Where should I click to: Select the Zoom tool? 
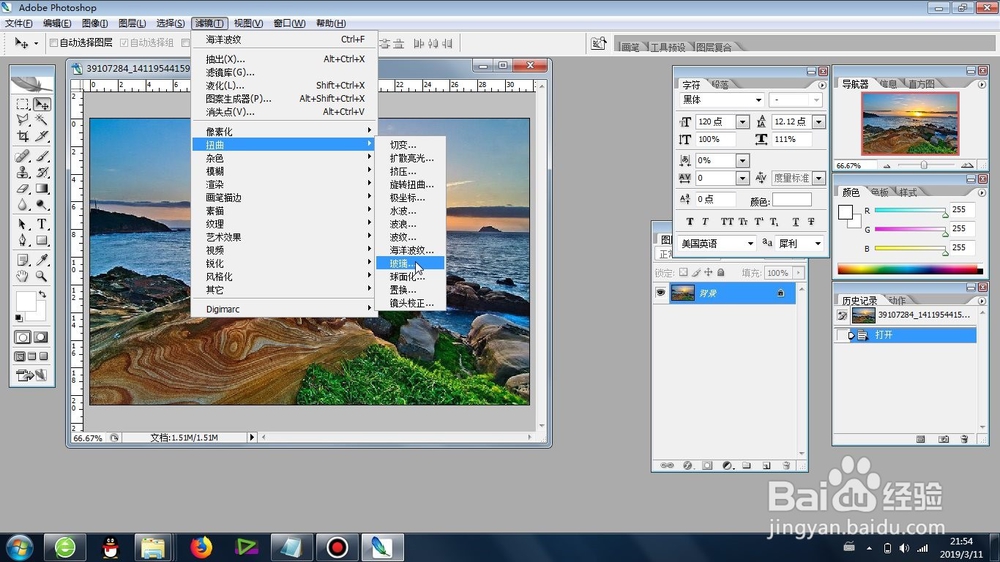[42, 276]
